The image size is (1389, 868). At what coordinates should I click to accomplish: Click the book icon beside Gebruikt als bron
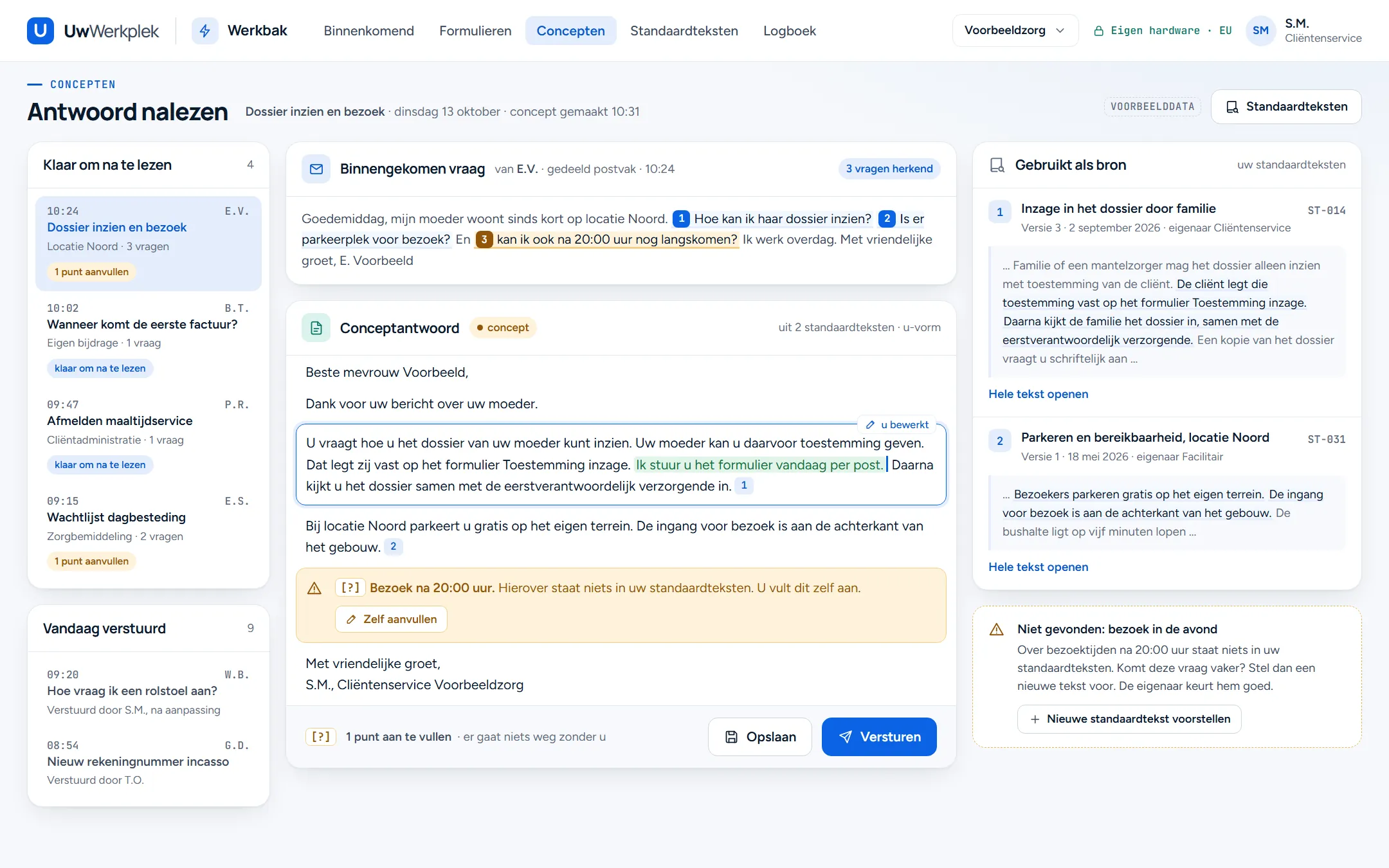click(997, 165)
